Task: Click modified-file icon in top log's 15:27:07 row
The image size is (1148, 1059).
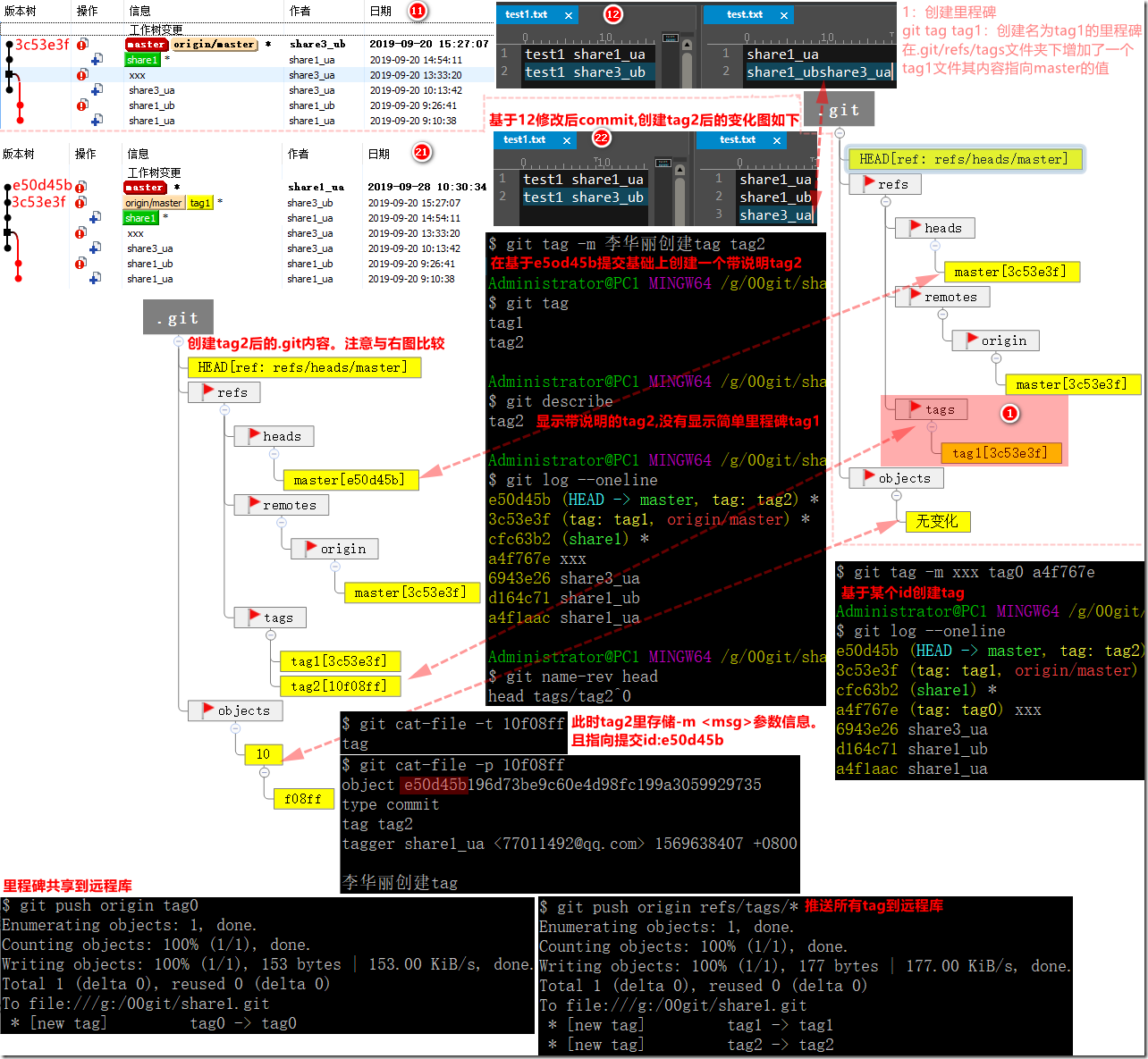Action: point(82,44)
